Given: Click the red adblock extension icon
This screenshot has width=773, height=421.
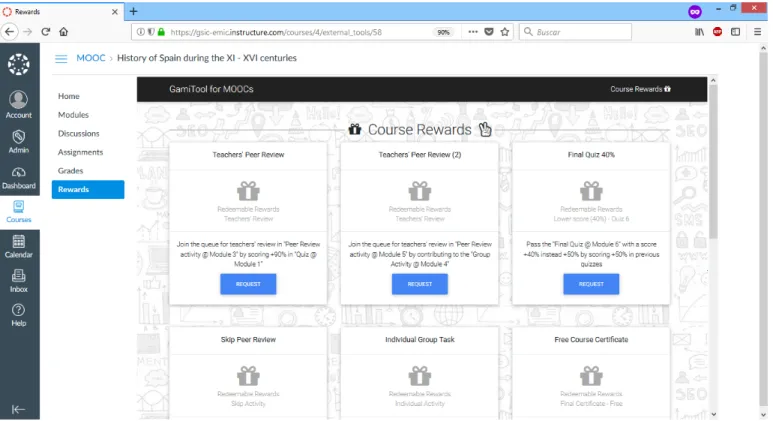Looking at the screenshot, I should [718, 32].
